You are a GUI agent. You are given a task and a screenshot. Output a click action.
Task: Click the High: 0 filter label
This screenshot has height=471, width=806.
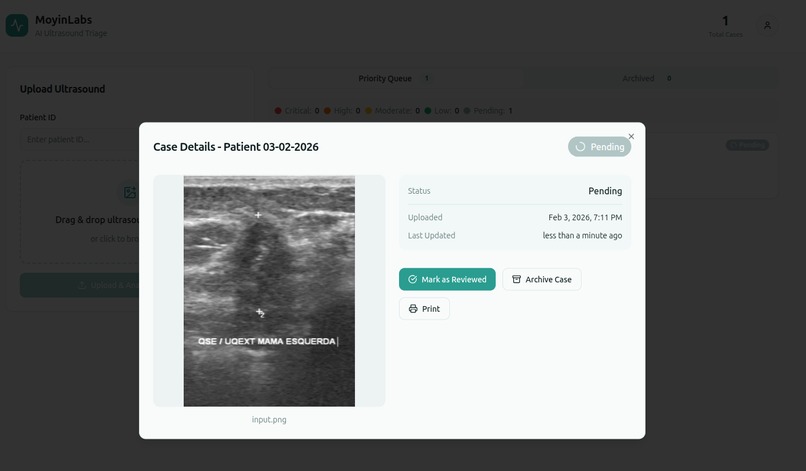tap(342, 111)
